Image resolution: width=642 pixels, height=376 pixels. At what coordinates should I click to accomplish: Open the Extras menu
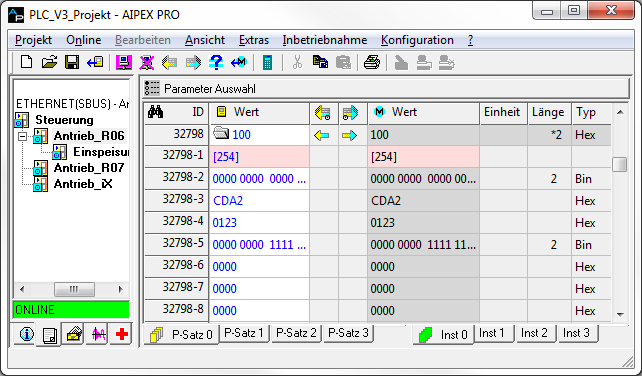coord(254,40)
